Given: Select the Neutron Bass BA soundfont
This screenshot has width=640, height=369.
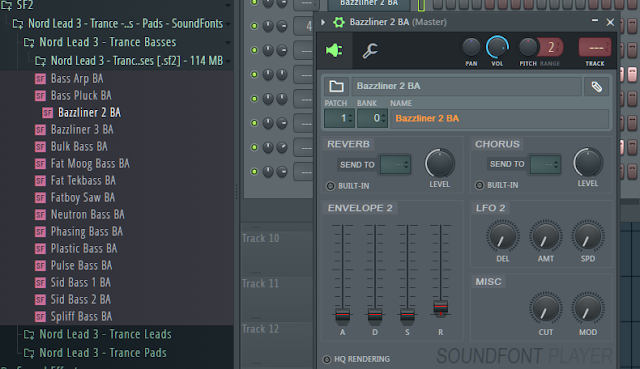Looking at the screenshot, I should [x=80, y=215].
